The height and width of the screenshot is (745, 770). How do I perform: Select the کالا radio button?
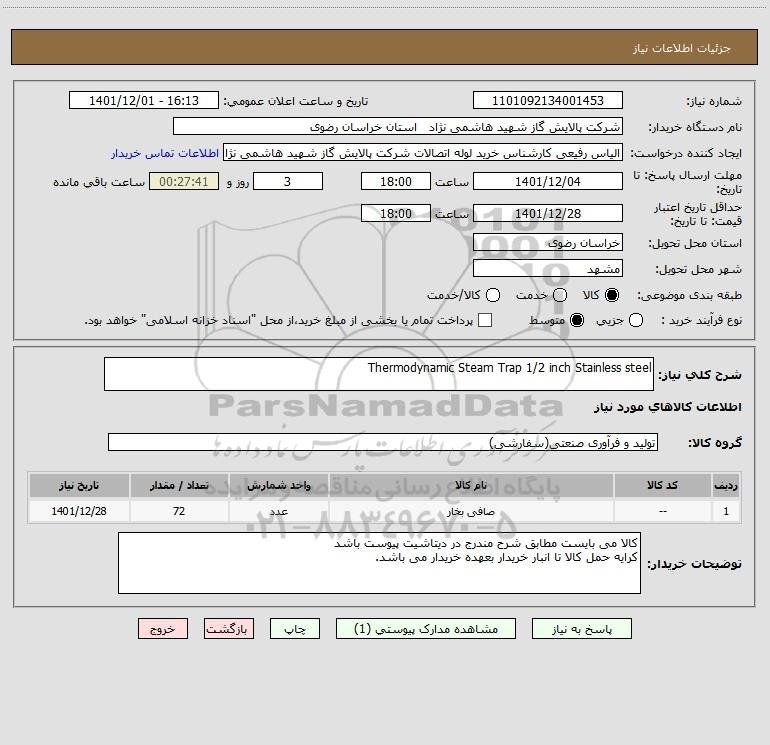(x=612, y=295)
